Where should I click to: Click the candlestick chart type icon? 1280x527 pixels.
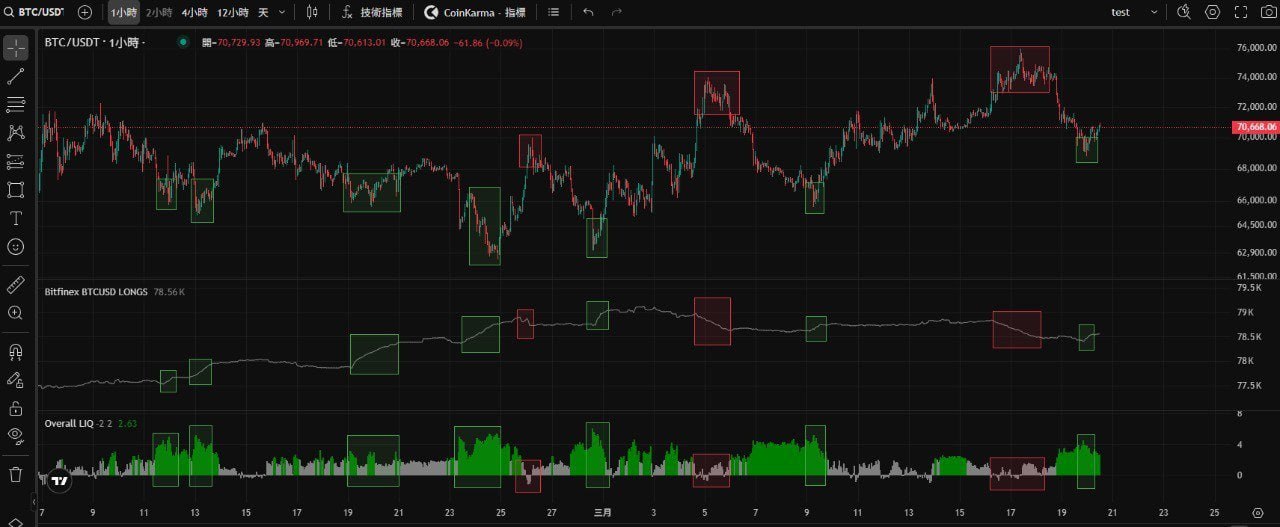[x=312, y=12]
